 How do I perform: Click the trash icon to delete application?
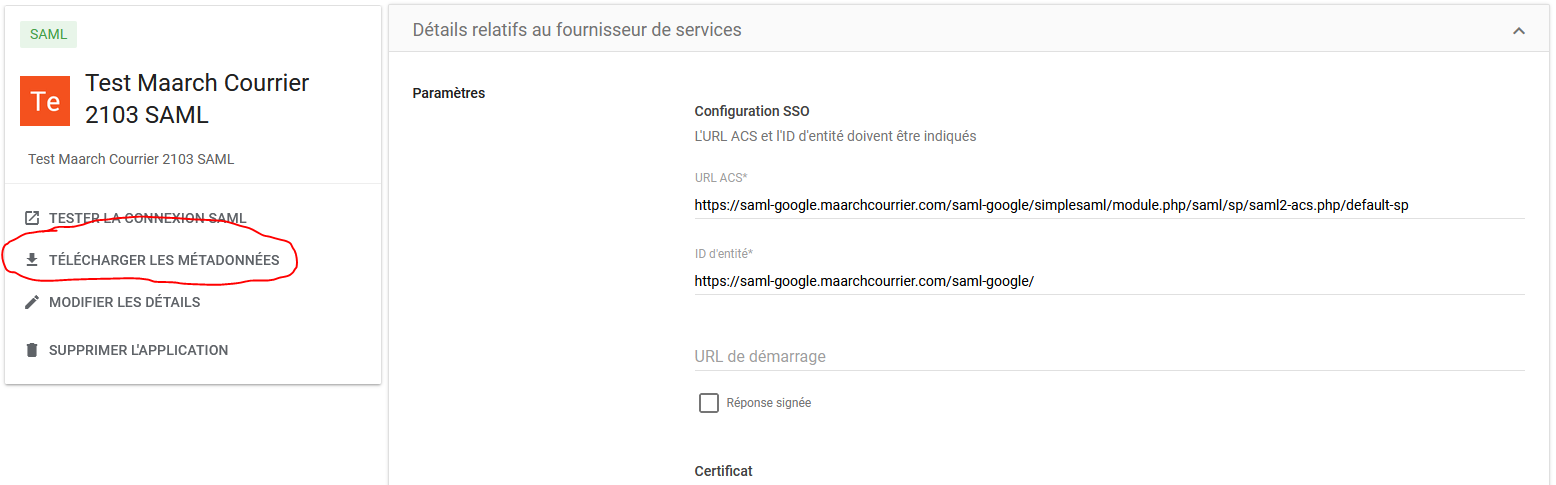(32, 350)
